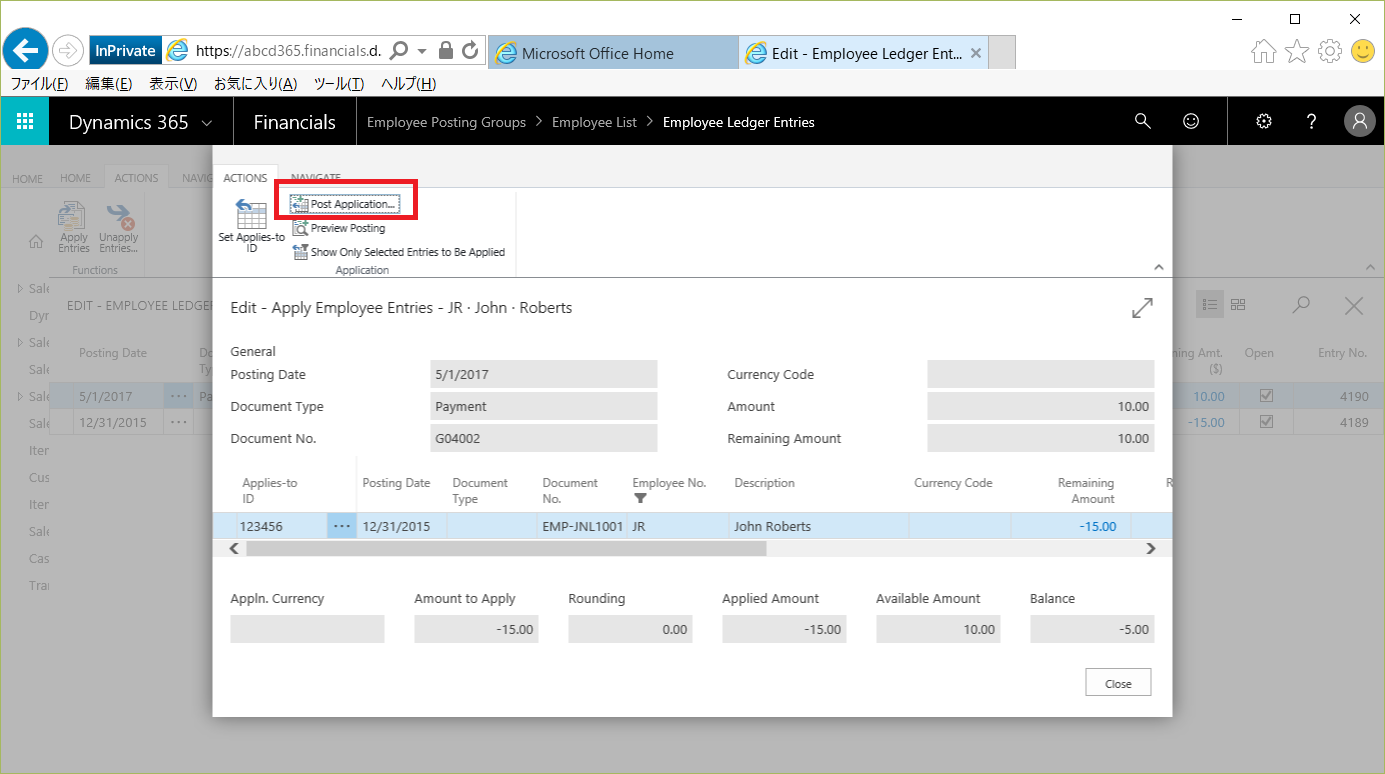
Task: Click the browser smiley feedback icon
Action: 1362,51
